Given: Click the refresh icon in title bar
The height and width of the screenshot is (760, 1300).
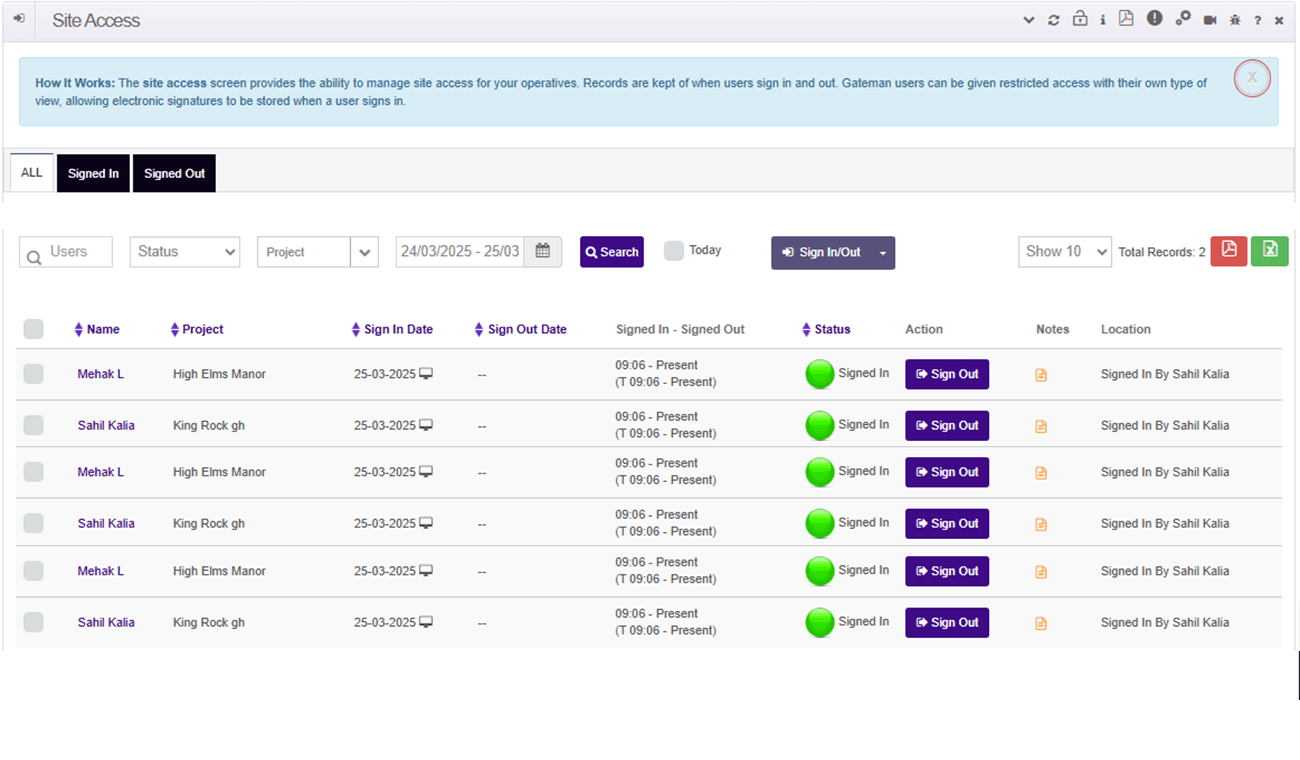Looking at the screenshot, I should tap(1053, 20).
